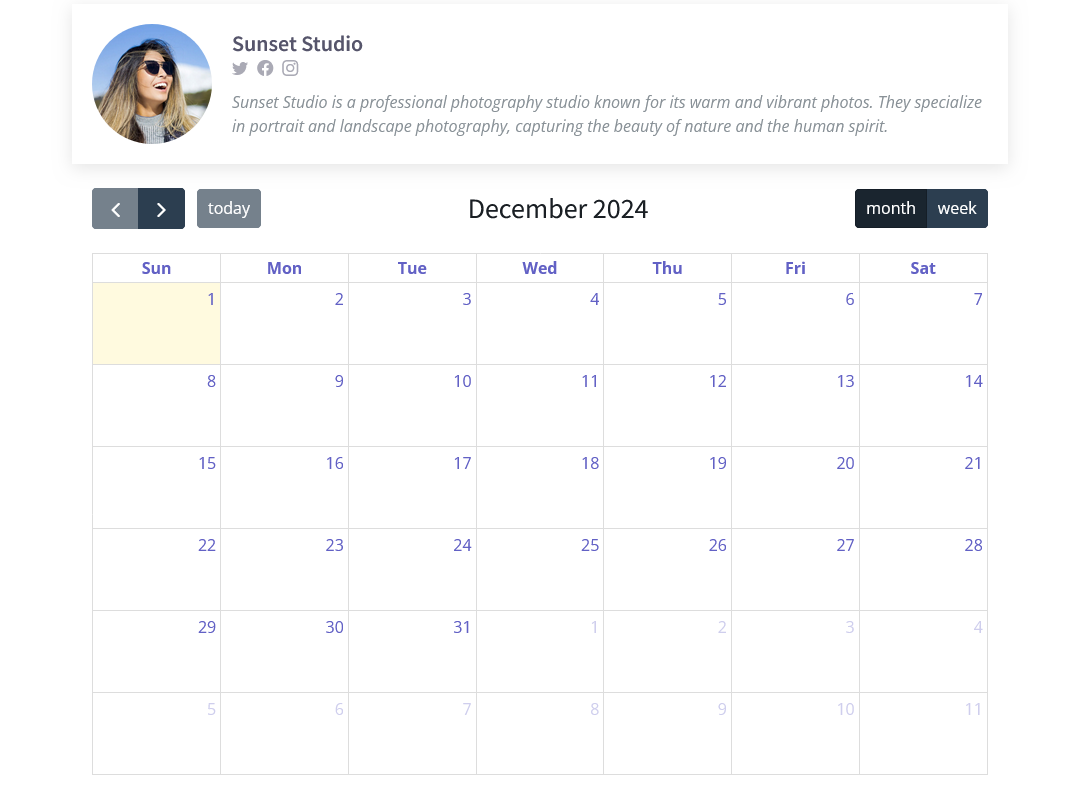Click the Wed column header
The height and width of the screenshot is (796, 1080).
540,268
